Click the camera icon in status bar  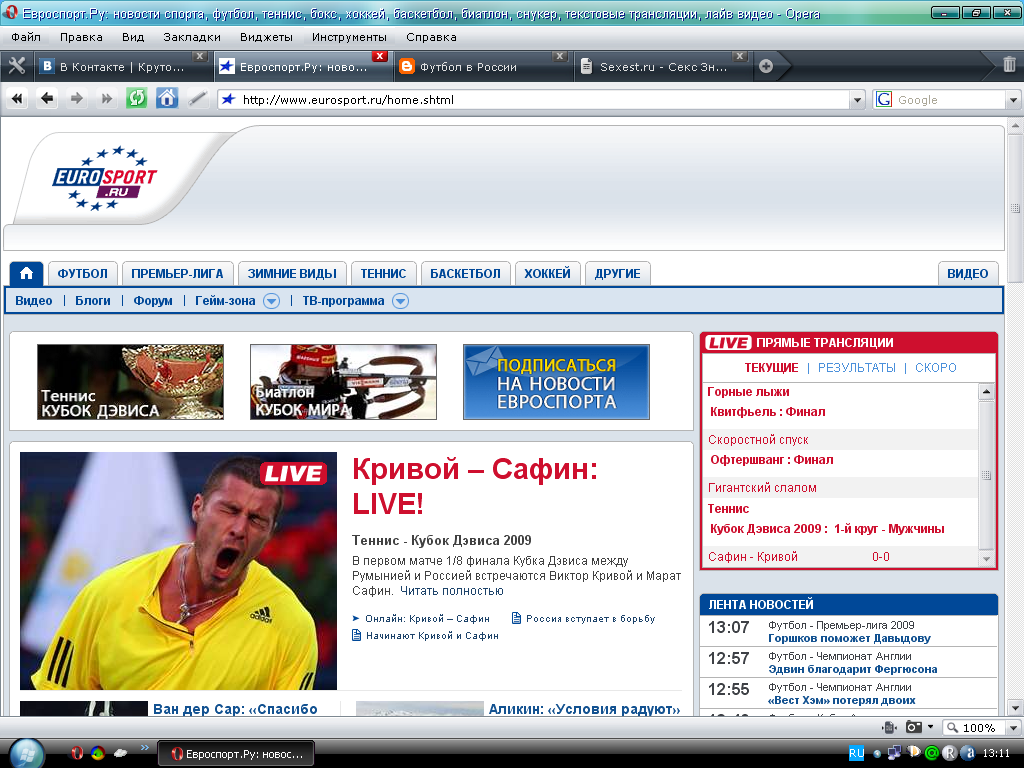click(x=913, y=727)
